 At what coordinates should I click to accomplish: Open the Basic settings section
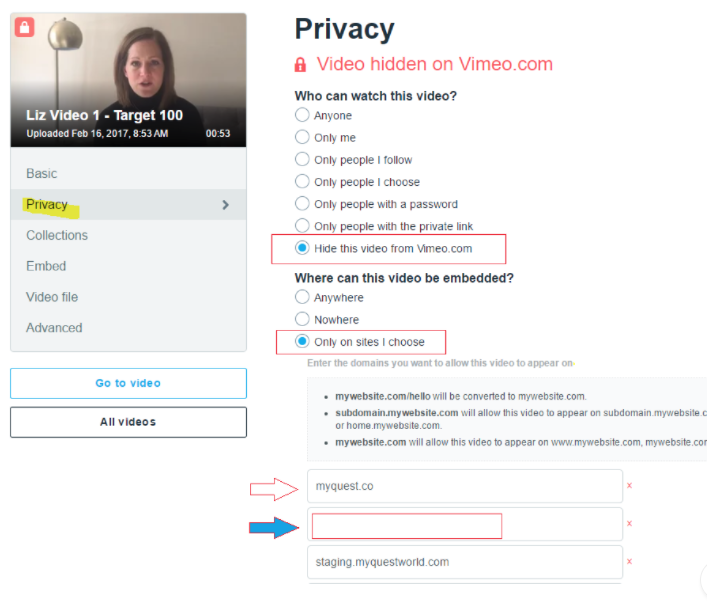[41, 174]
